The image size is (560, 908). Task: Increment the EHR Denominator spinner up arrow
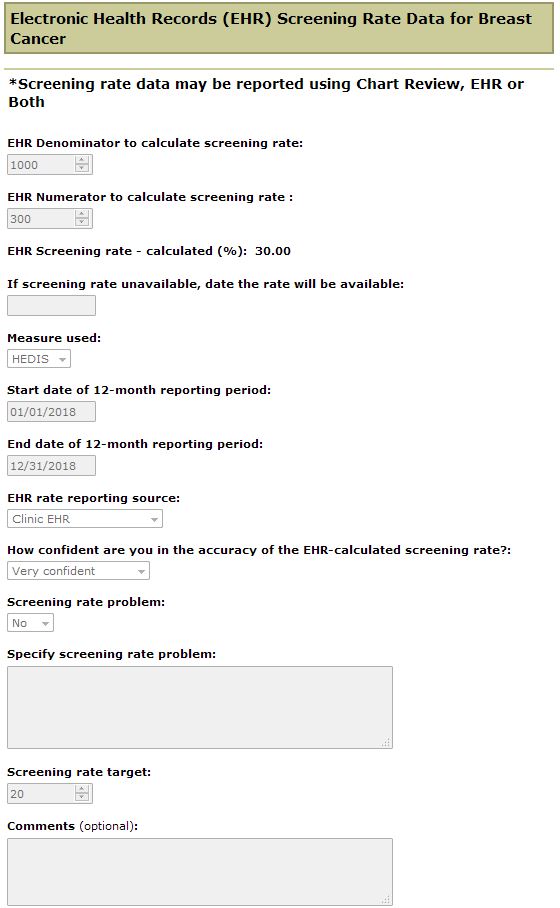[82, 160]
